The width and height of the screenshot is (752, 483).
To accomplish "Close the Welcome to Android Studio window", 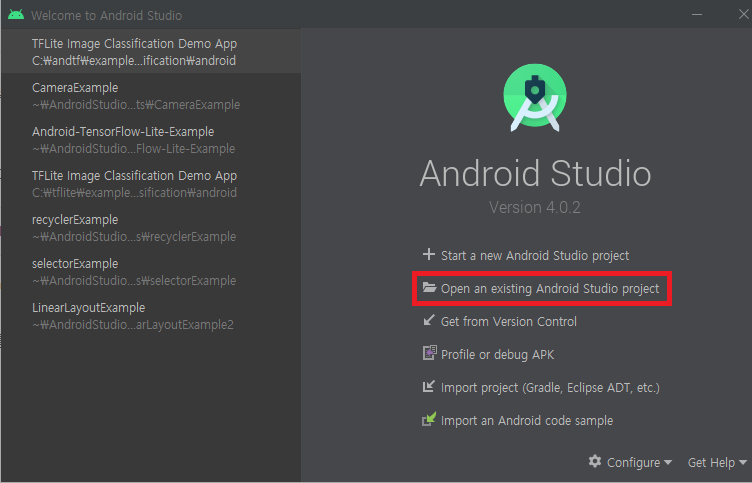I will click(743, 14).
